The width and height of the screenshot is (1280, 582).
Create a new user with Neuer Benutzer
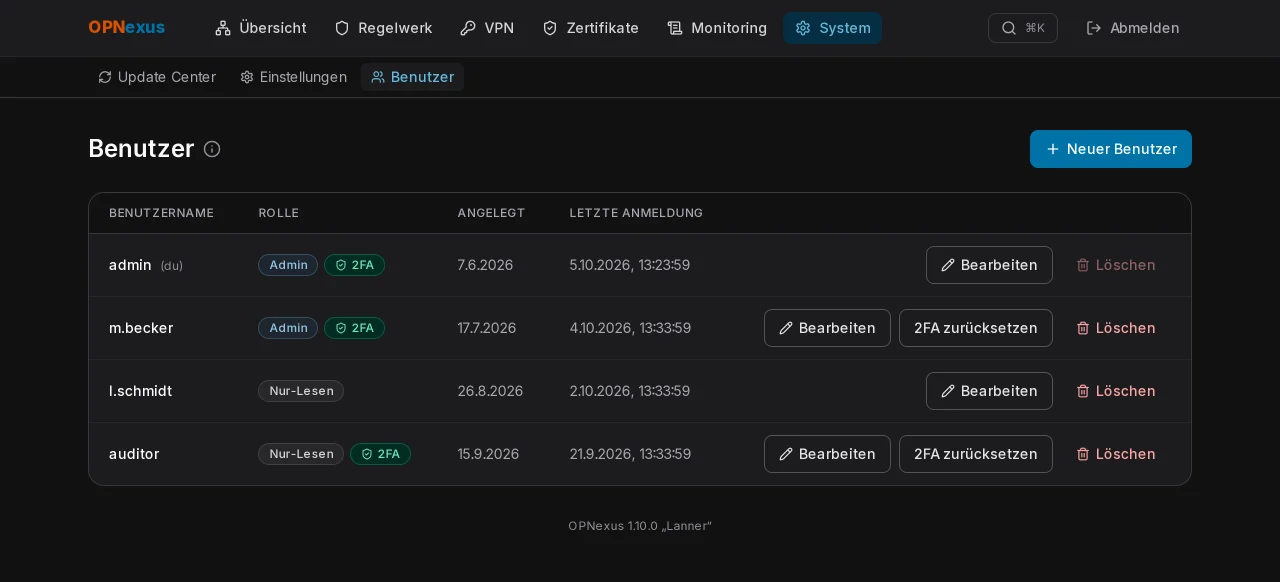(x=1111, y=149)
